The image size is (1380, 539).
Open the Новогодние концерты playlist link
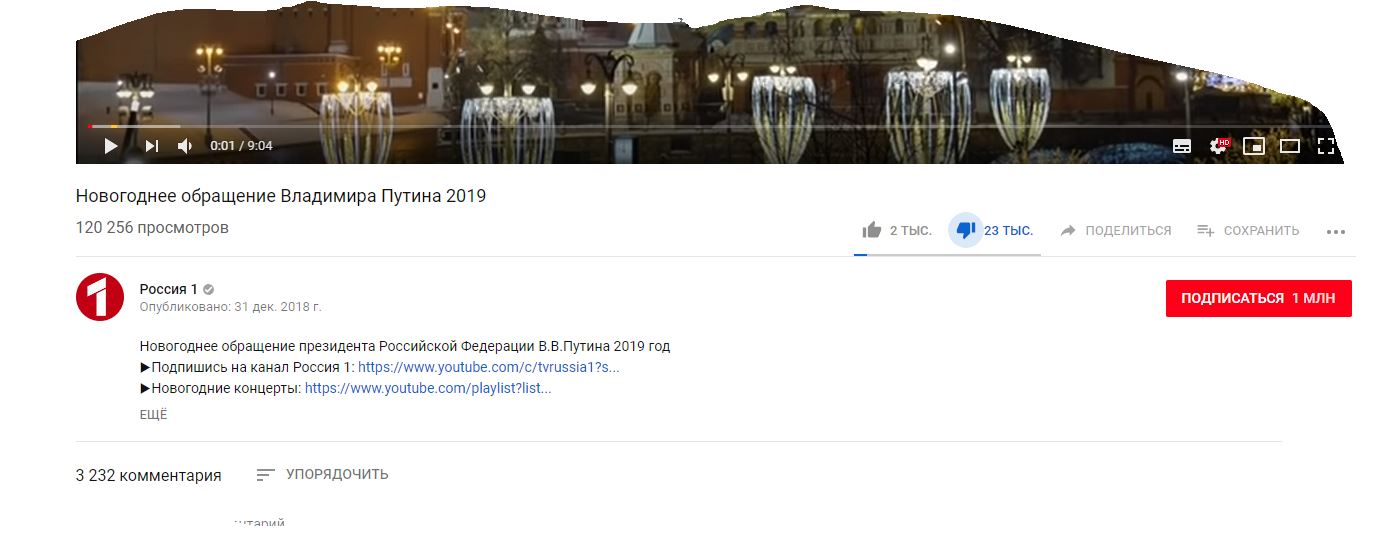(428, 388)
